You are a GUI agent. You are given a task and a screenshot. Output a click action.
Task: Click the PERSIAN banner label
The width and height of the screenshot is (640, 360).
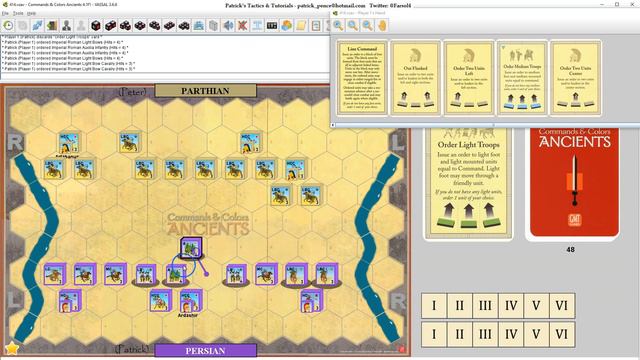click(205, 351)
